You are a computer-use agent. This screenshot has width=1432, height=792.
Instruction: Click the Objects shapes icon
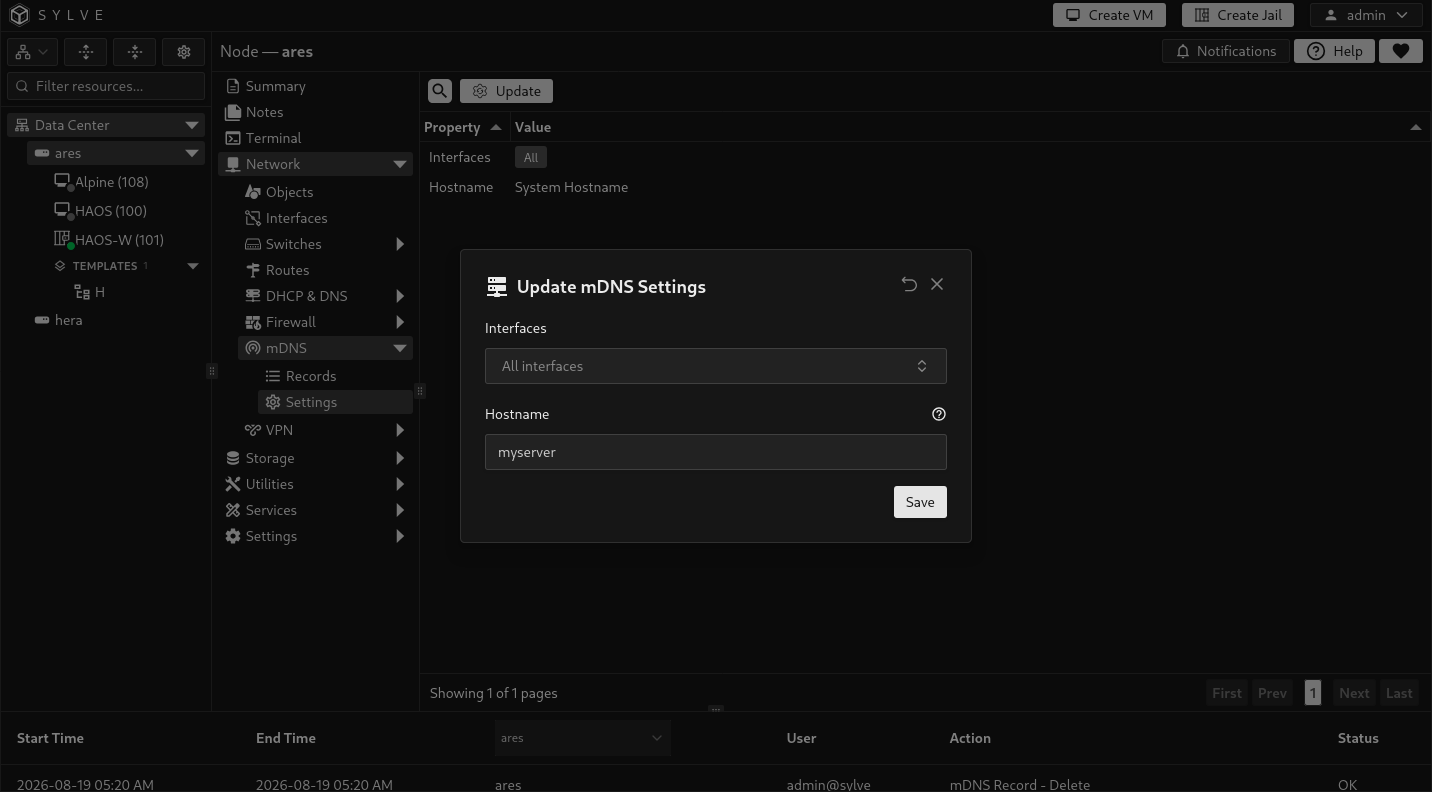(253, 192)
